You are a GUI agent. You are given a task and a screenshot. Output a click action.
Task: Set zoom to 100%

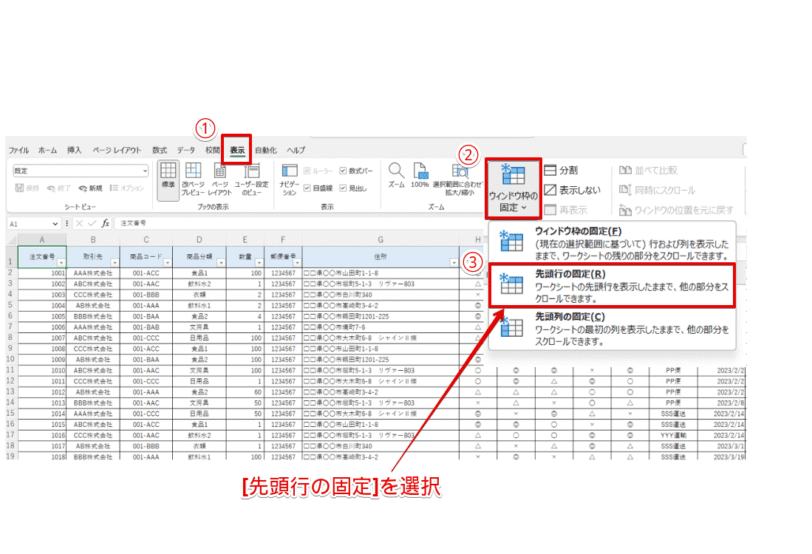420,175
